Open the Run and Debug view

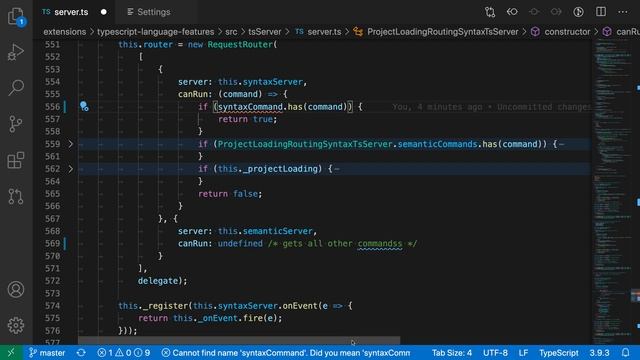pyautogui.click(x=16, y=52)
